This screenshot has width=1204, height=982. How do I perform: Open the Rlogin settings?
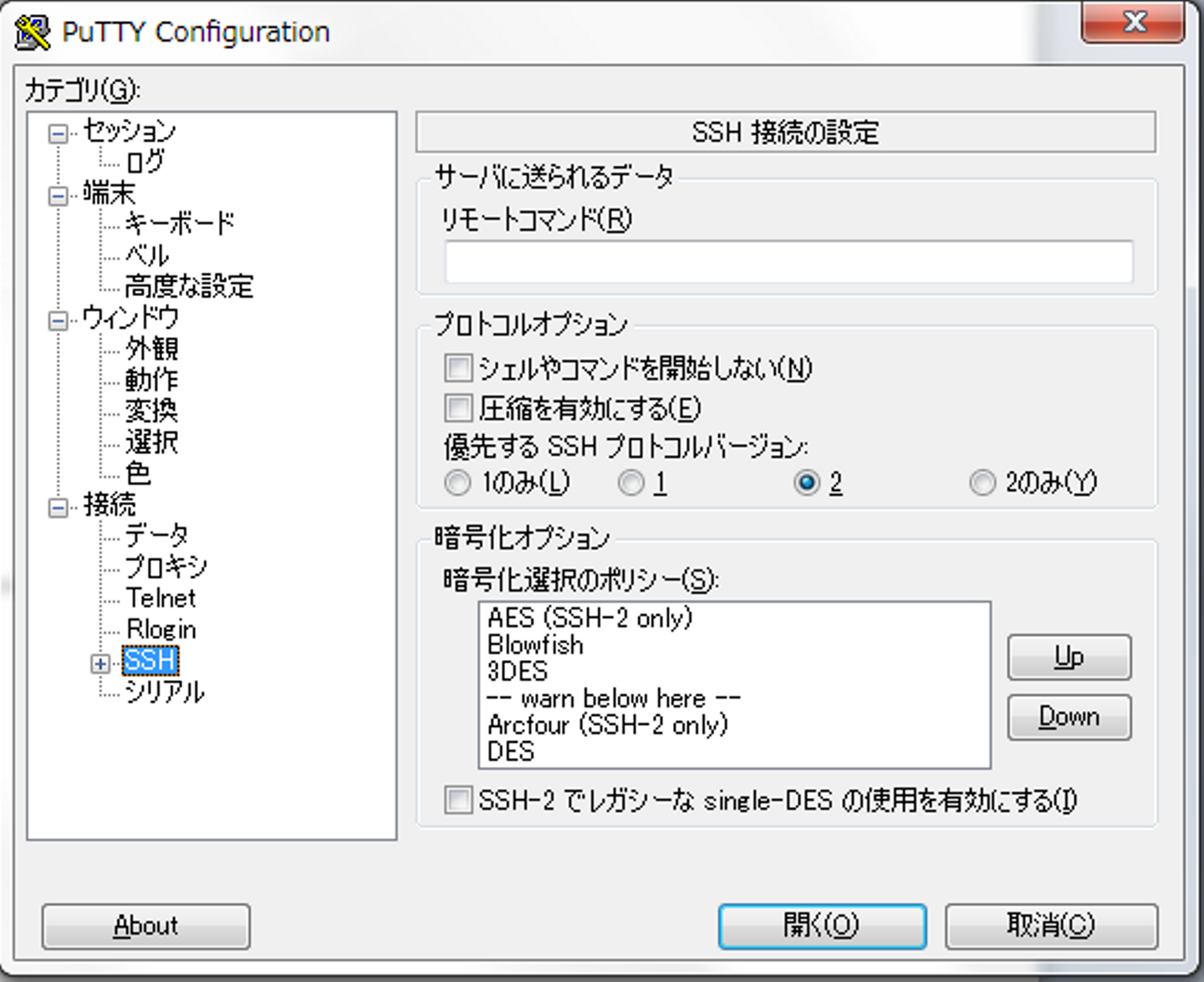pyautogui.click(x=161, y=629)
